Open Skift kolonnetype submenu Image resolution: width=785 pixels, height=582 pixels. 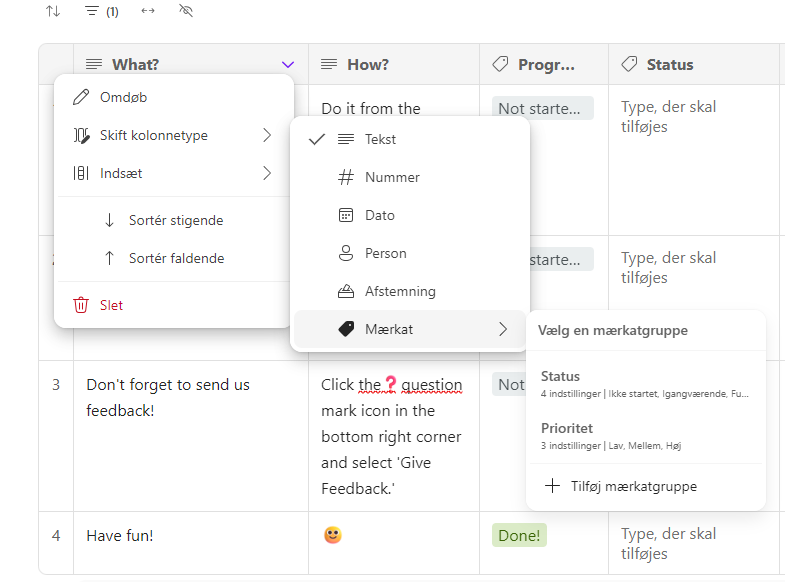(x=173, y=135)
